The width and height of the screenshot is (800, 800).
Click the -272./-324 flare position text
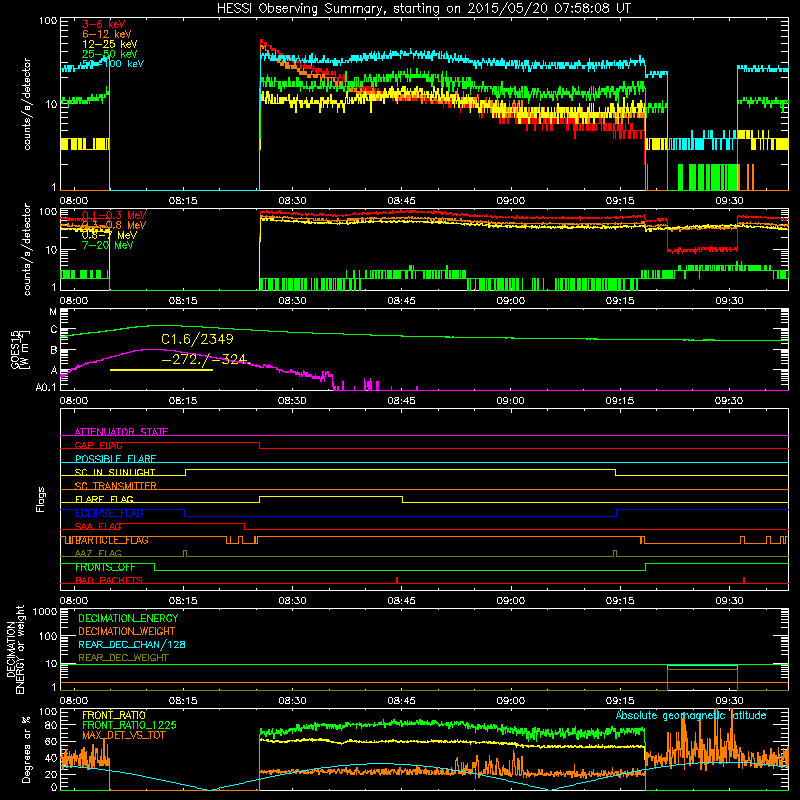204,359
